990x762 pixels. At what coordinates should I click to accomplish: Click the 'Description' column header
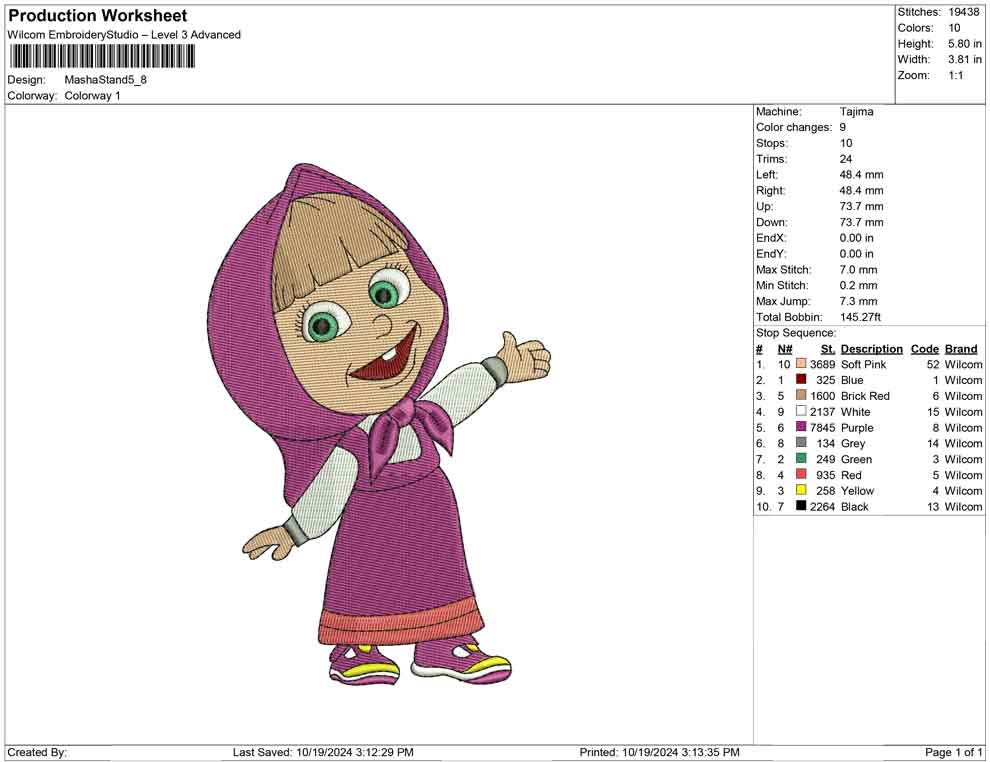[872, 349]
